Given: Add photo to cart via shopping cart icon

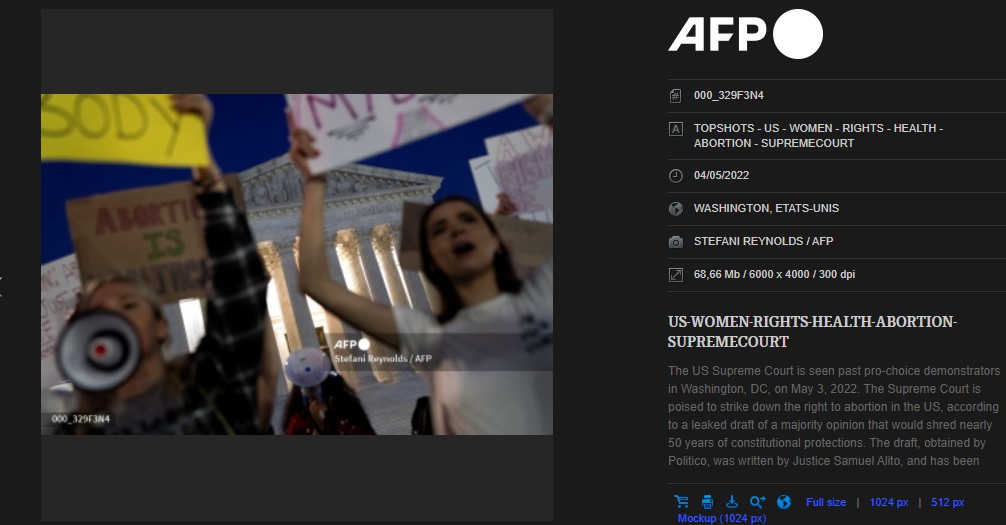Looking at the screenshot, I should (681, 502).
